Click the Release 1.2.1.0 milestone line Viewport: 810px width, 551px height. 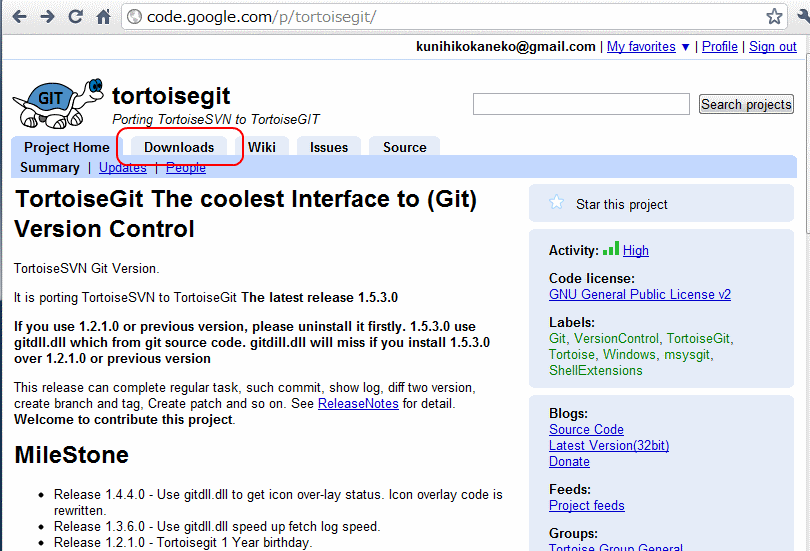tap(183, 542)
